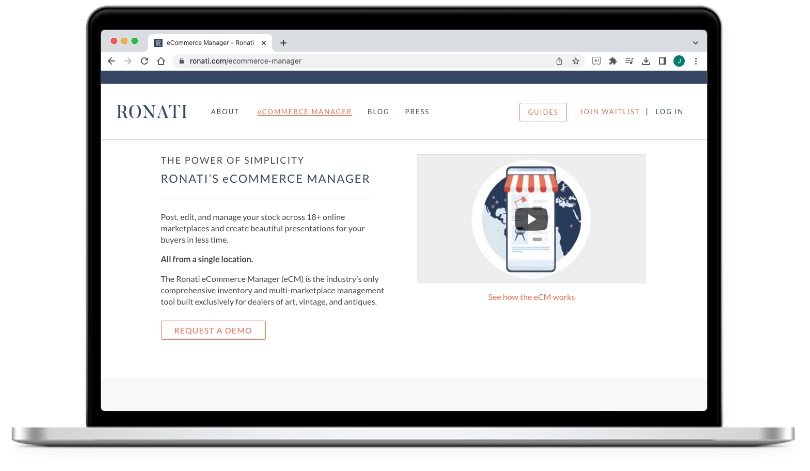This screenshot has width=810, height=471.
Task: Click the All from a single location text
Action: point(207,259)
